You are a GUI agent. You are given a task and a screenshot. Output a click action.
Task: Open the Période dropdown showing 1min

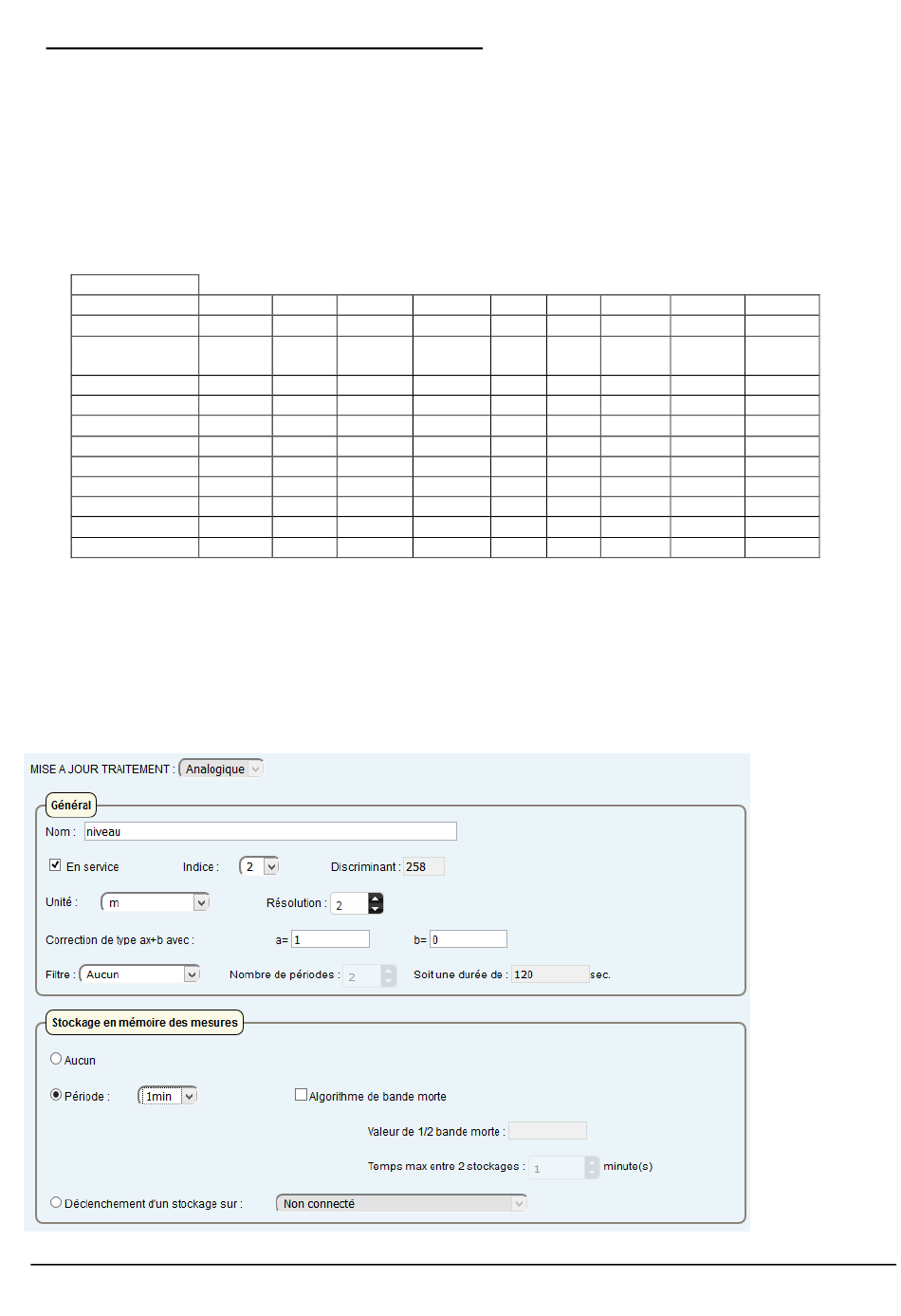(x=168, y=1096)
